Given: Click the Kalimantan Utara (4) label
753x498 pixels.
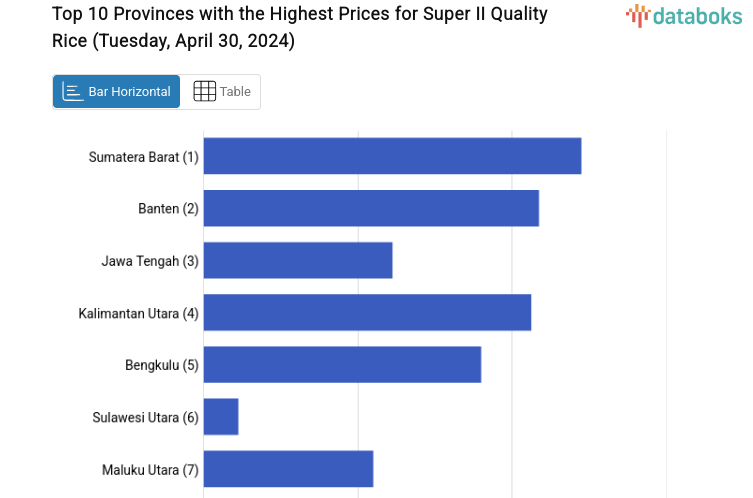Looking at the screenshot, I should pyautogui.click(x=139, y=313).
